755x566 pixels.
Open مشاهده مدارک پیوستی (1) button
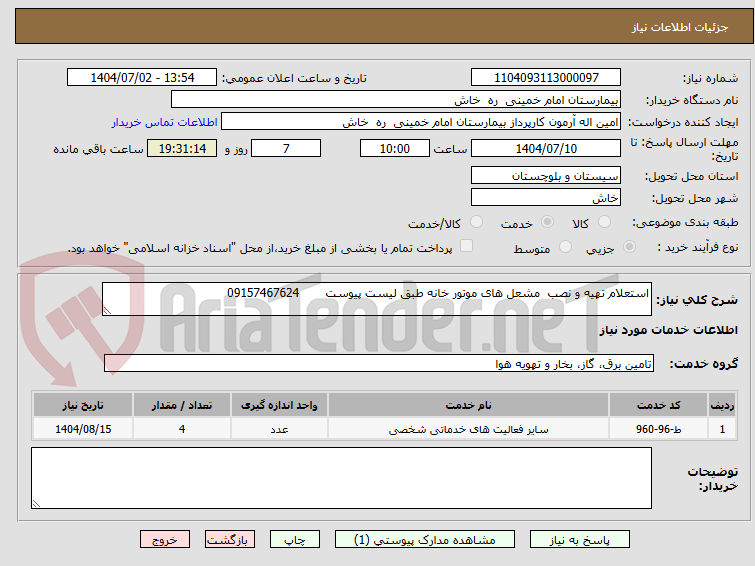pyautogui.click(x=425, y=540)
